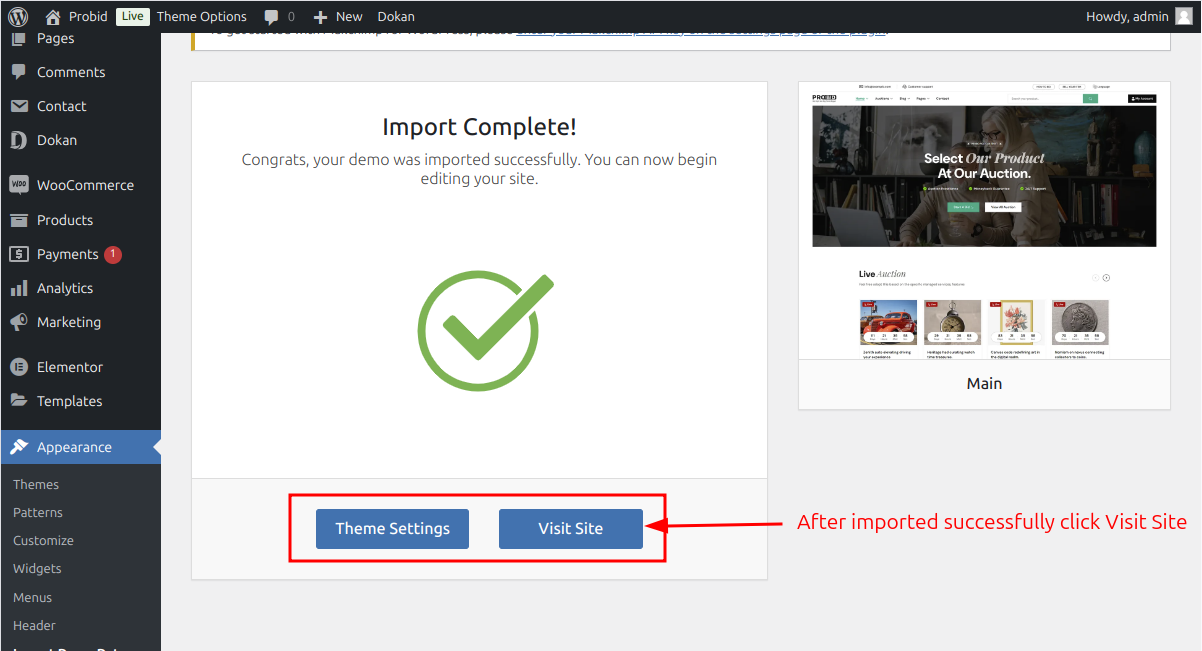
Task: Click the Main demo title label
Action: pyautogui.click(x=984, y=383)
